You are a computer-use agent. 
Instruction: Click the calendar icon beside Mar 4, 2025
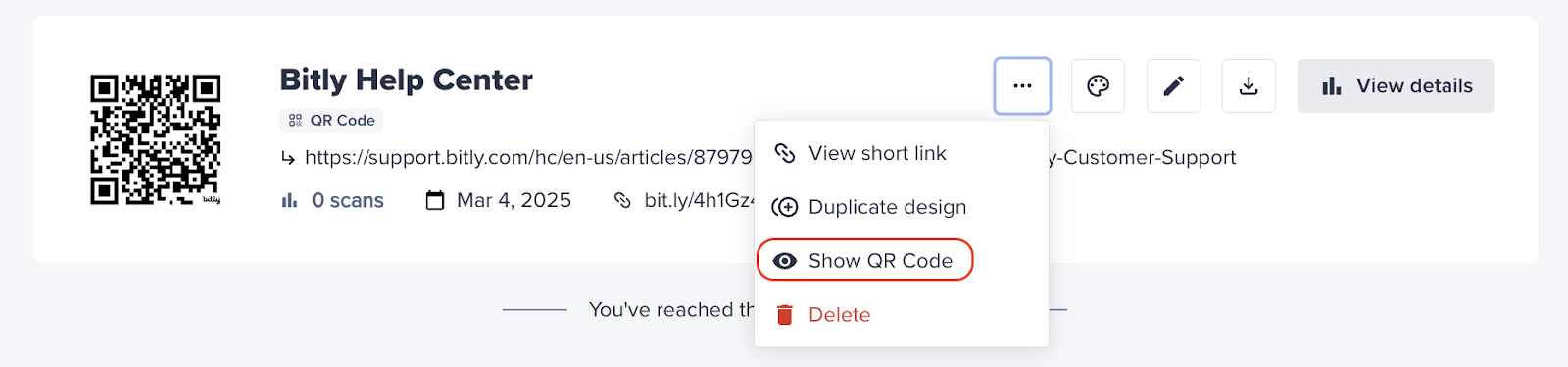pos(435,200)
